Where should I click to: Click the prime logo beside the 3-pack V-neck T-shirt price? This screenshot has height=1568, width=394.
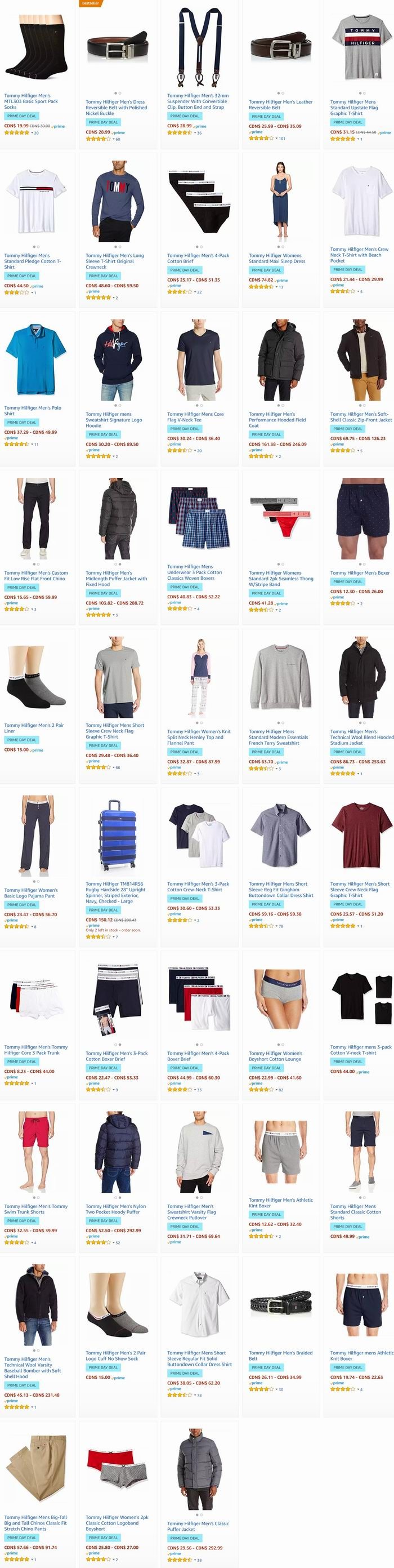pyautogui.click(x=363, y=1071)
